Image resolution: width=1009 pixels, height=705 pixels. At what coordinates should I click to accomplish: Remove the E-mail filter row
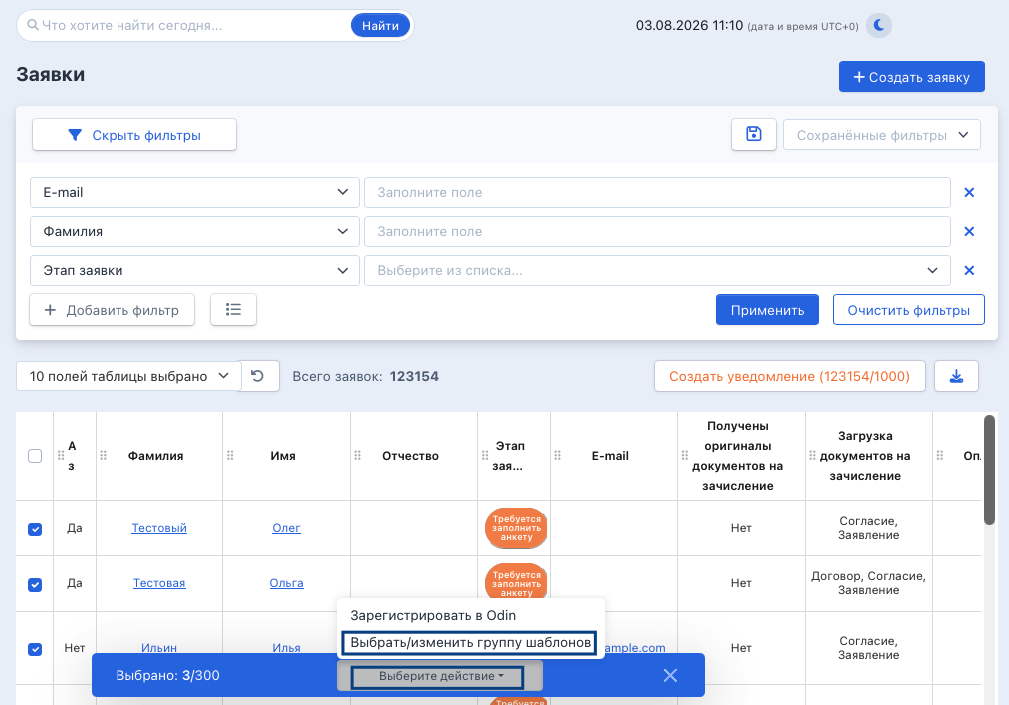pos(969,192)
